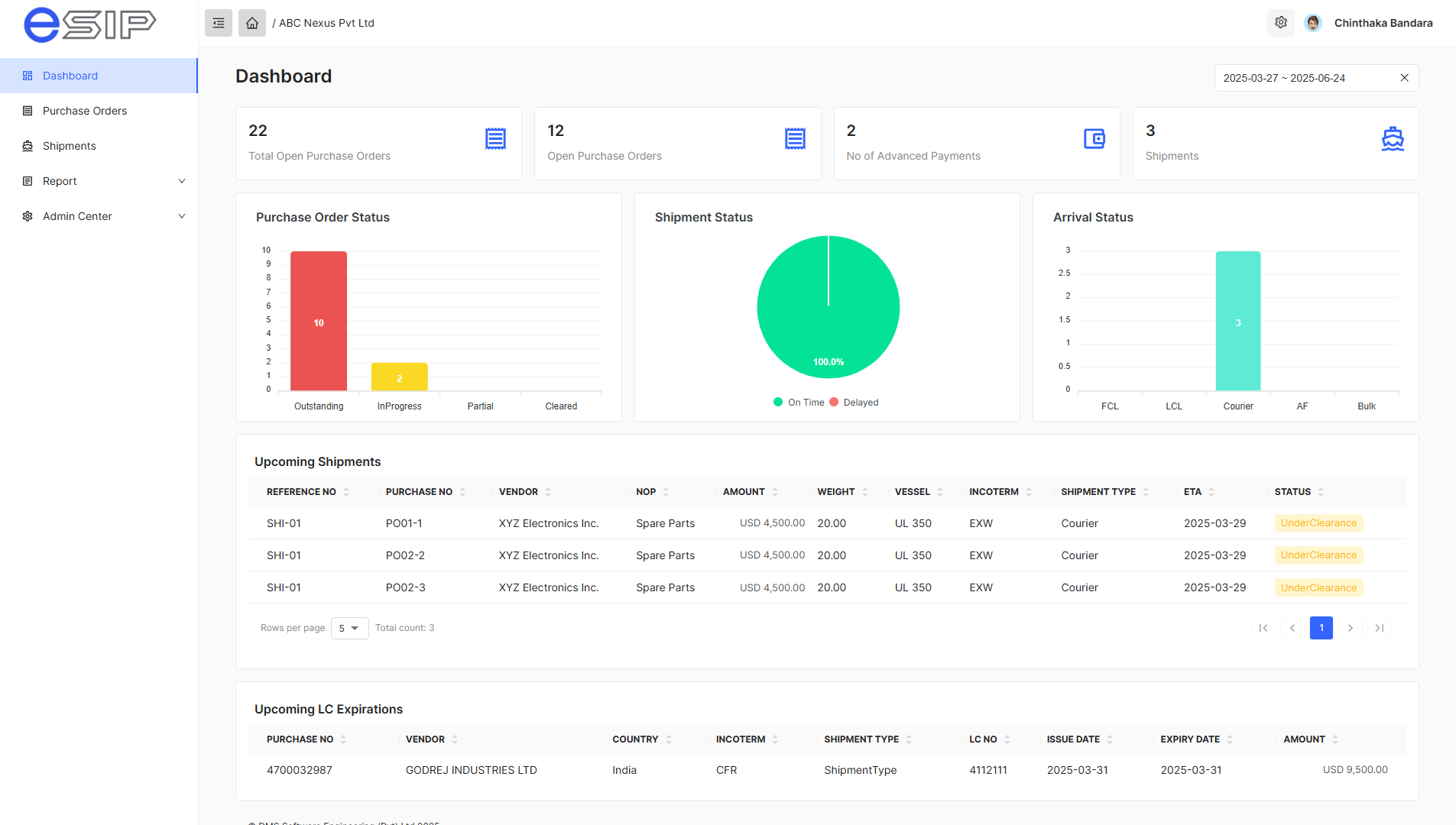This screenshot has height=825, width=1456.
Task: Expand the Report submenu chevron
Action: coord(182,181)
